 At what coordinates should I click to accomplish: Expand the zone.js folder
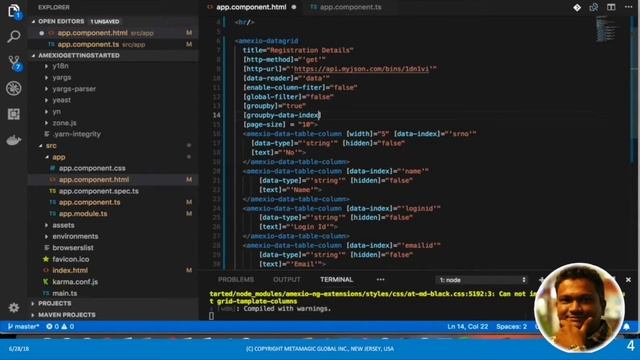64,123
